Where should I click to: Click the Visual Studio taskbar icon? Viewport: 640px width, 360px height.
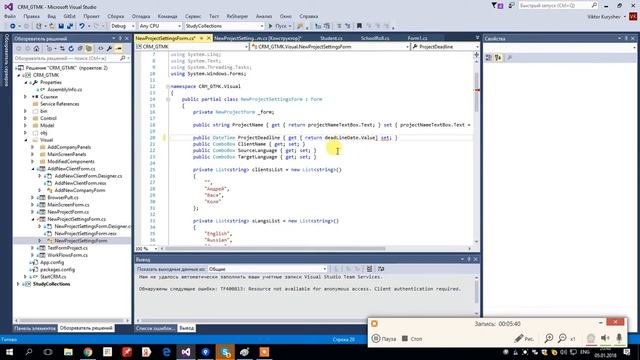(x=186, y=352)
